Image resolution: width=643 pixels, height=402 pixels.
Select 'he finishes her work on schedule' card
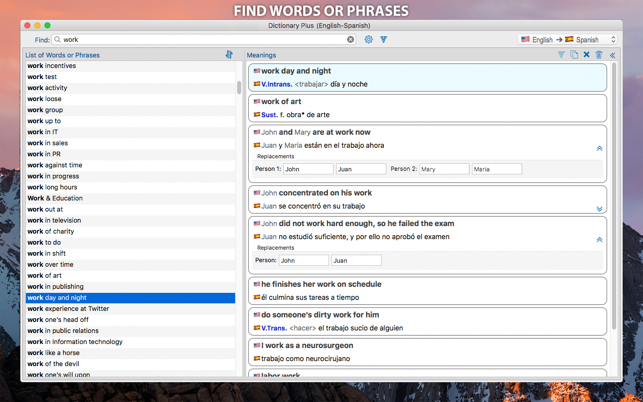pyautogui.click(x=427, y=291)
